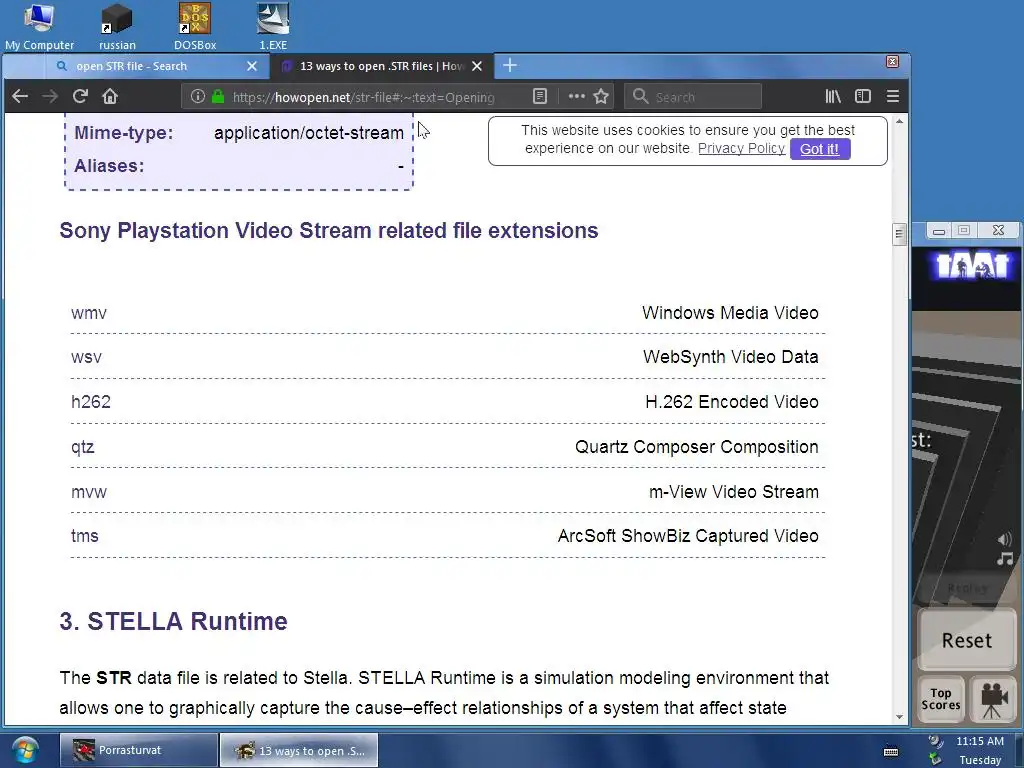Click Reset in the game window

(967, 641)
